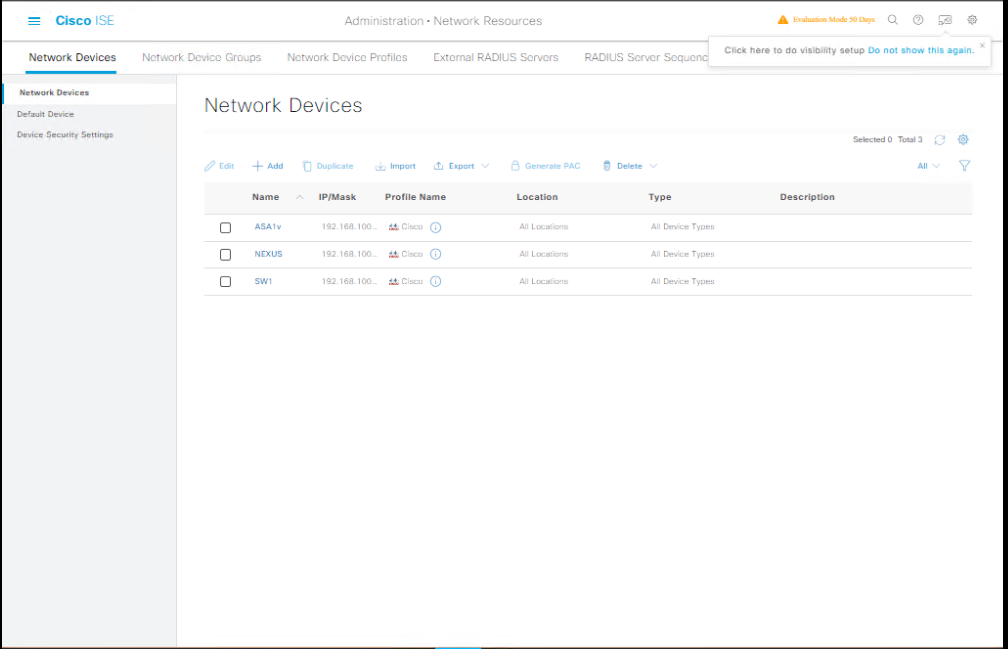The width and height of the screenshot is (1008, 649).
Task: Click Cisco profile icon in NEXUS row
Action: [x=393, y=254]
